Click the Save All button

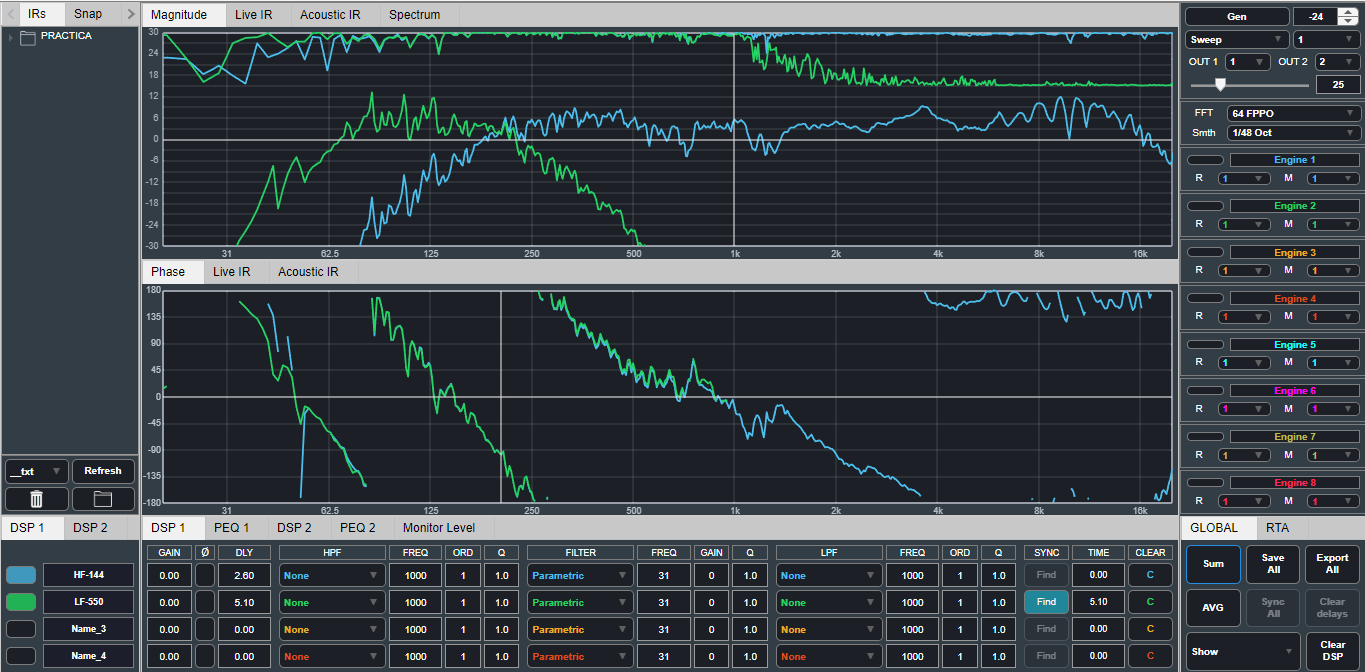1273,564
